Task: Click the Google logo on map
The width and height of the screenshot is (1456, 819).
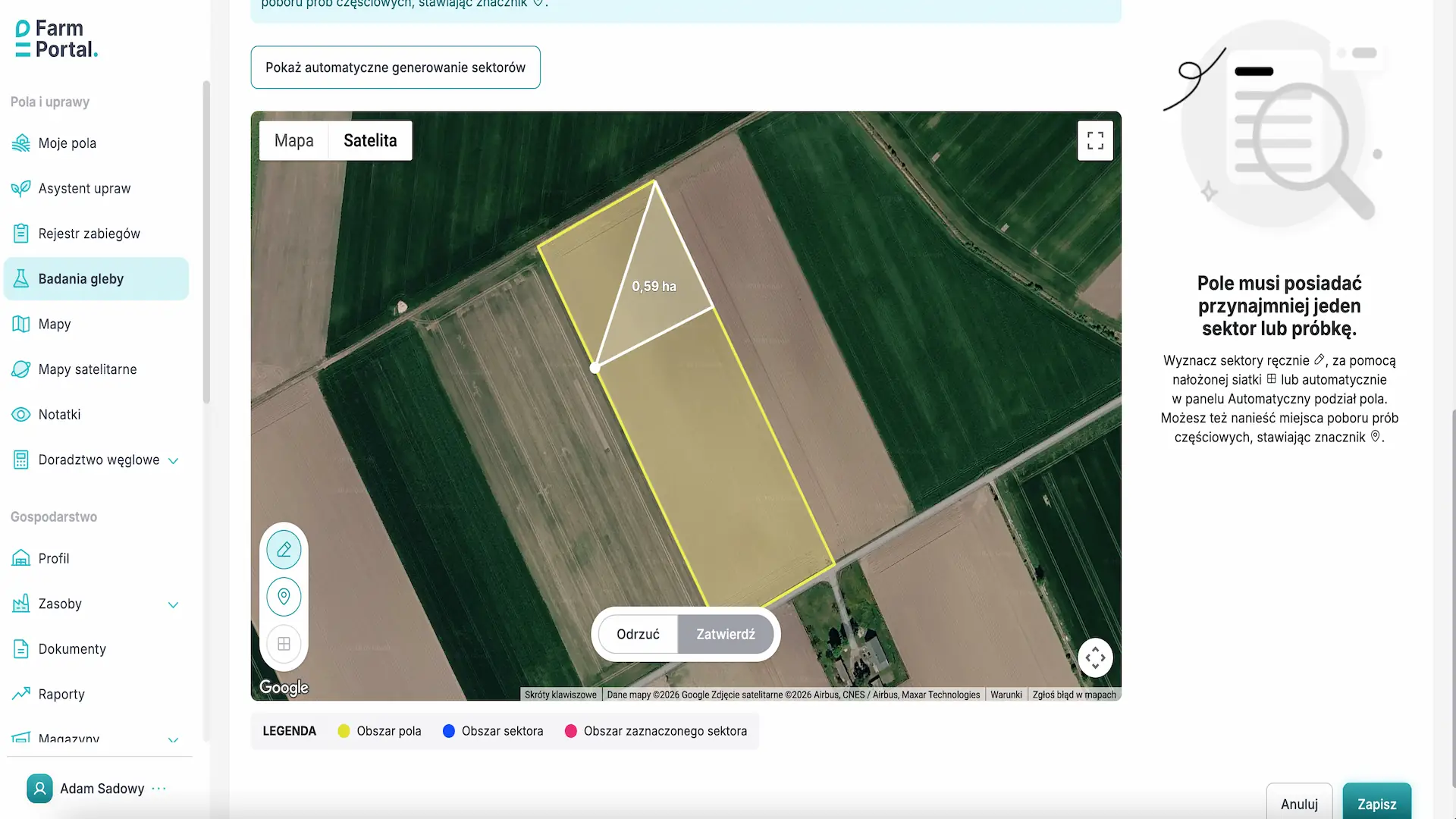Action: pos(284,687)
